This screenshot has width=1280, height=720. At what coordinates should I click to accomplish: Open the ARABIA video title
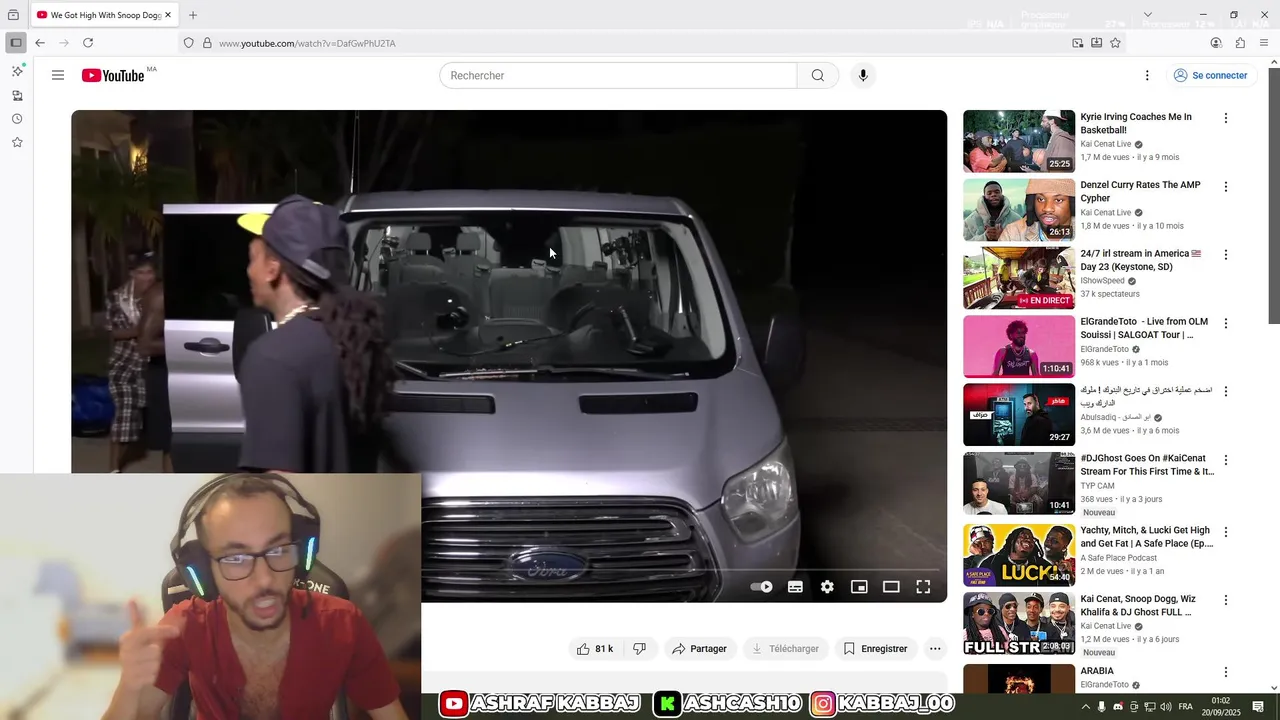click(1097, 671)
